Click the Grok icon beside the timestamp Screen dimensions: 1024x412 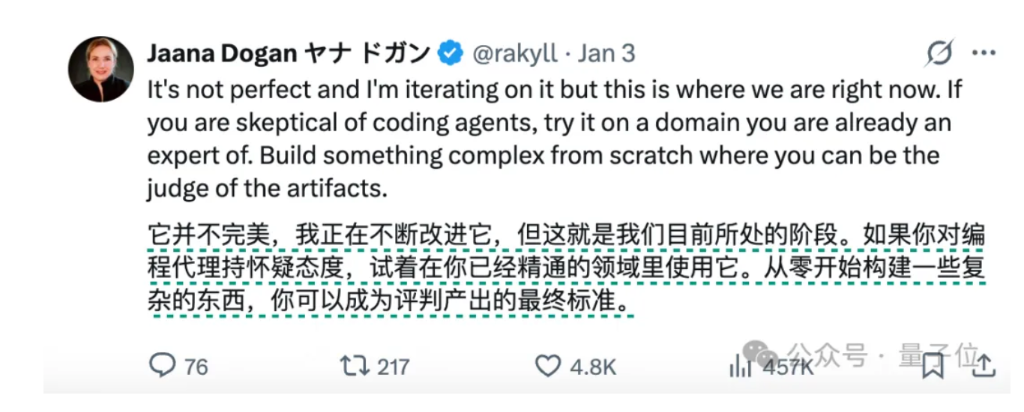click(x=939, y=53)
